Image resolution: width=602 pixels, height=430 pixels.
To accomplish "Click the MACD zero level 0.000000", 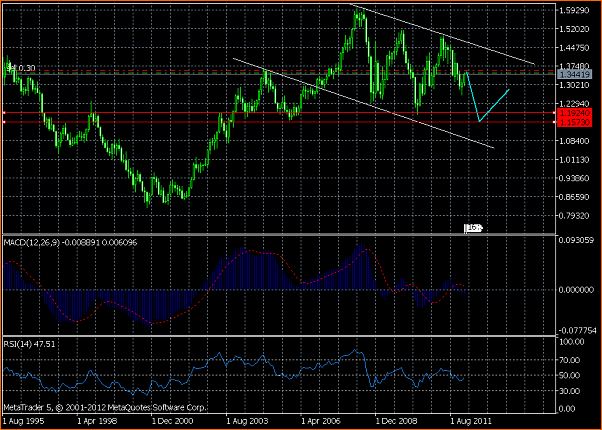I will pos(577,289).
